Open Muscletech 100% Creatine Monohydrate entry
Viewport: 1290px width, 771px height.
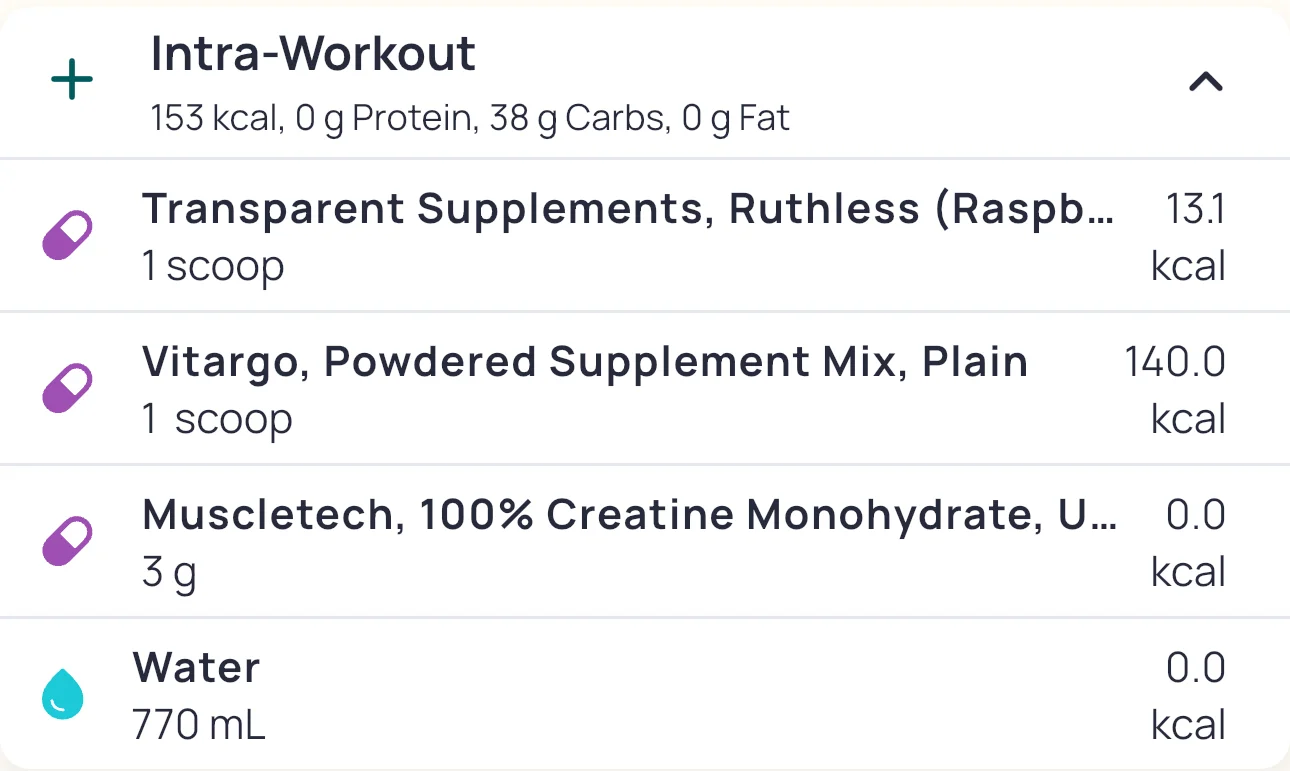click(629, 515)
